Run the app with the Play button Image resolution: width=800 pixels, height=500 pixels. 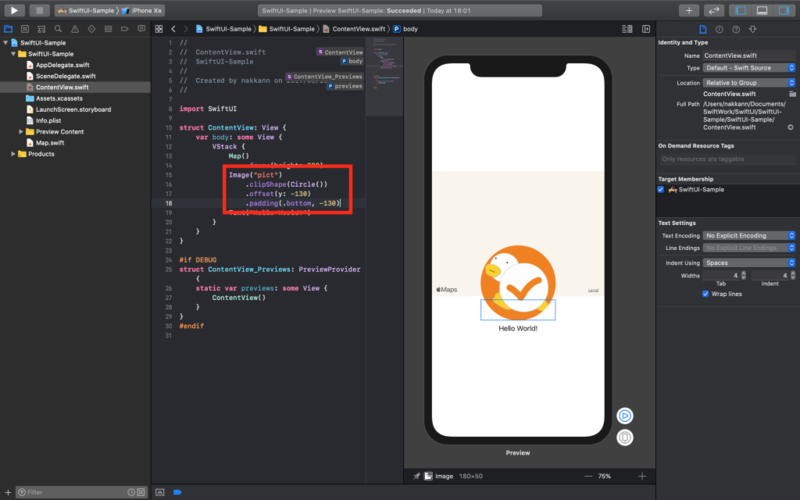tap(14, 10)
